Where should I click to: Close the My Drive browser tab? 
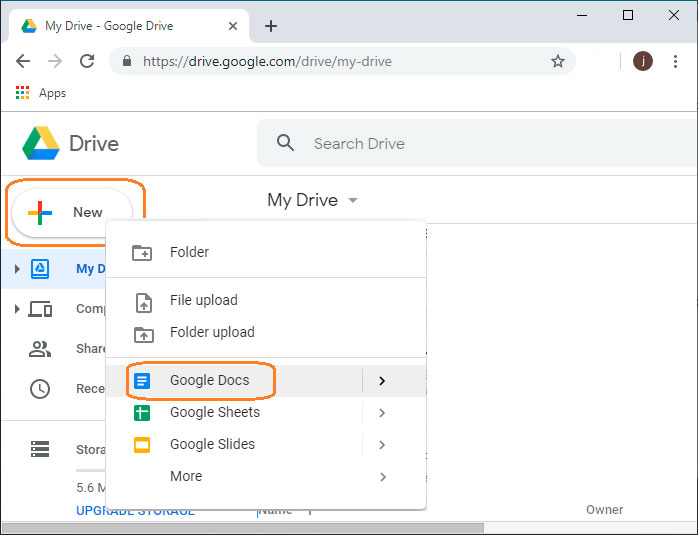tap(232, 26)
